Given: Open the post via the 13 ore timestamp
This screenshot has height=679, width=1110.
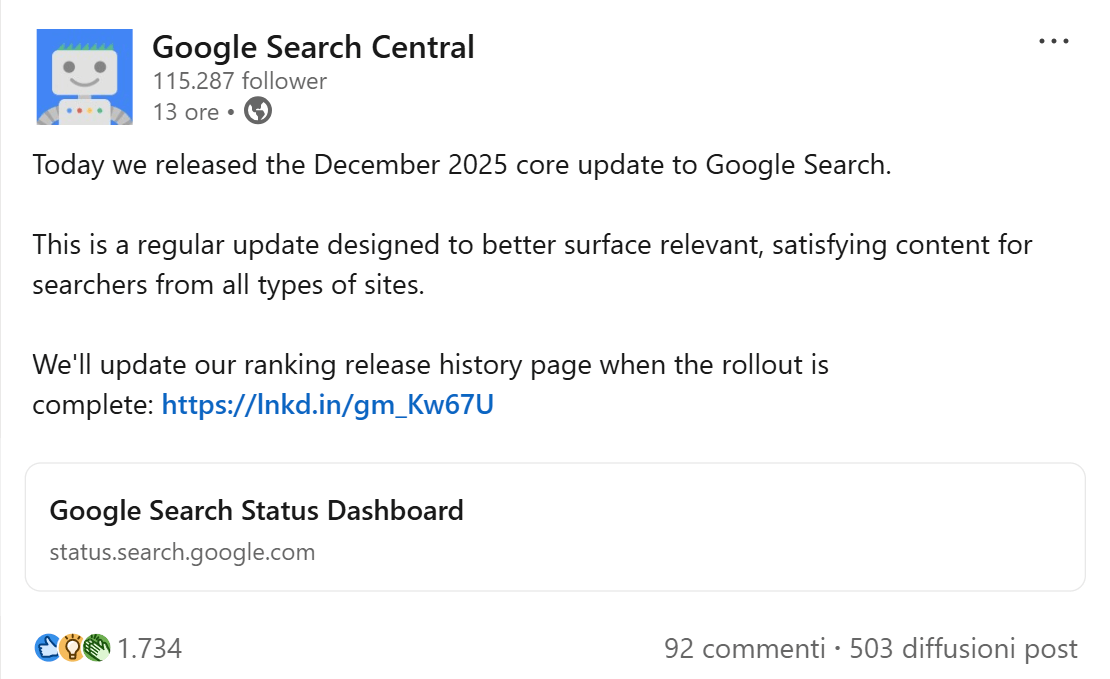Looking at the screenshot, I should tap(186, 112).
